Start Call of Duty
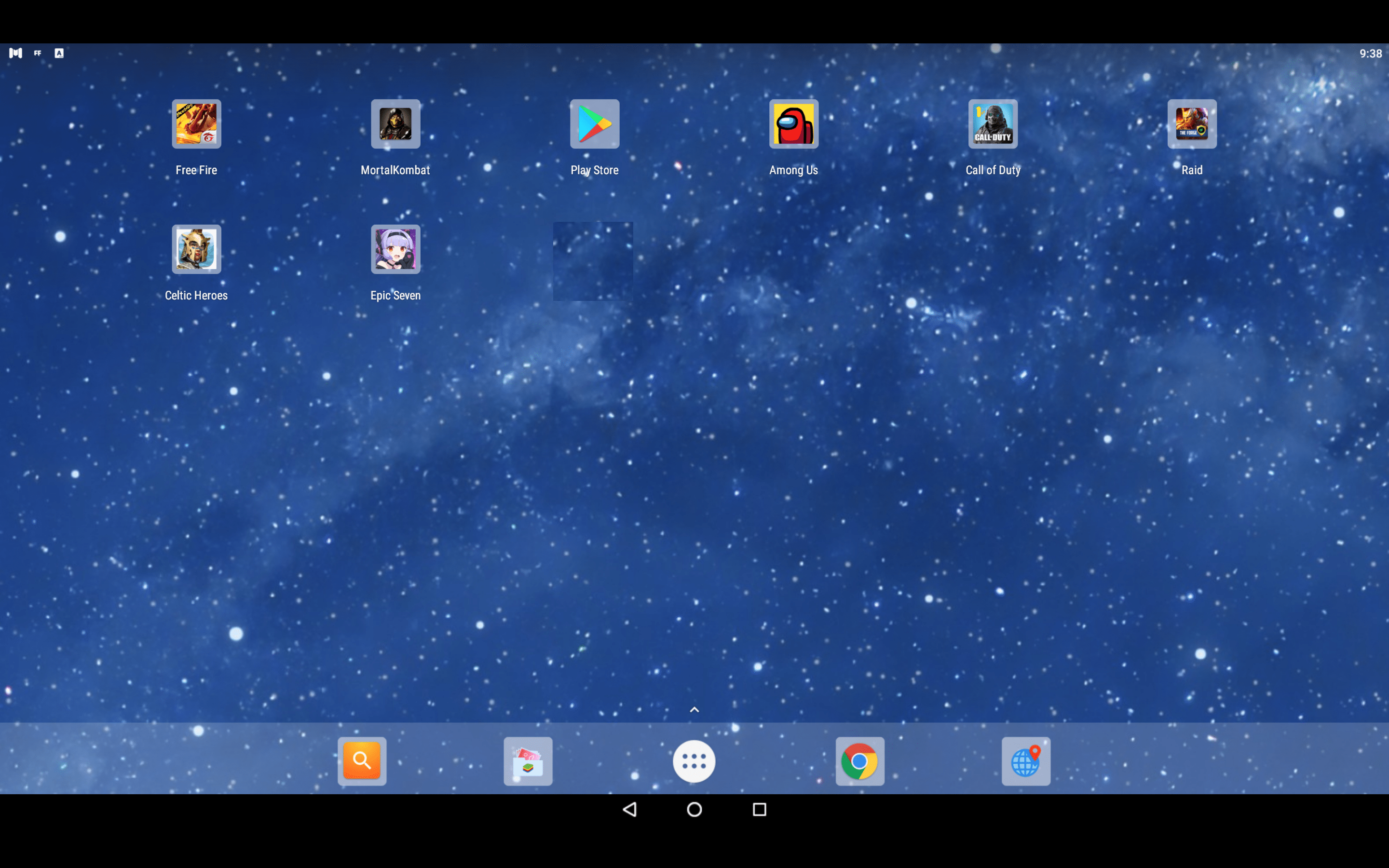The image size is (1389, 868). 993,124
